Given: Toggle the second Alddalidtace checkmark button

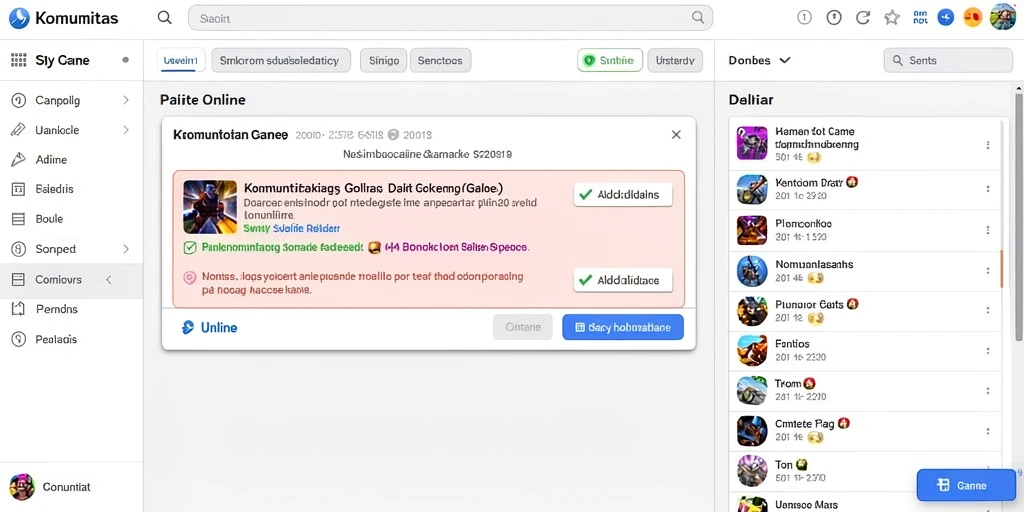Looking at the screenshot, I should coord(622,280).
